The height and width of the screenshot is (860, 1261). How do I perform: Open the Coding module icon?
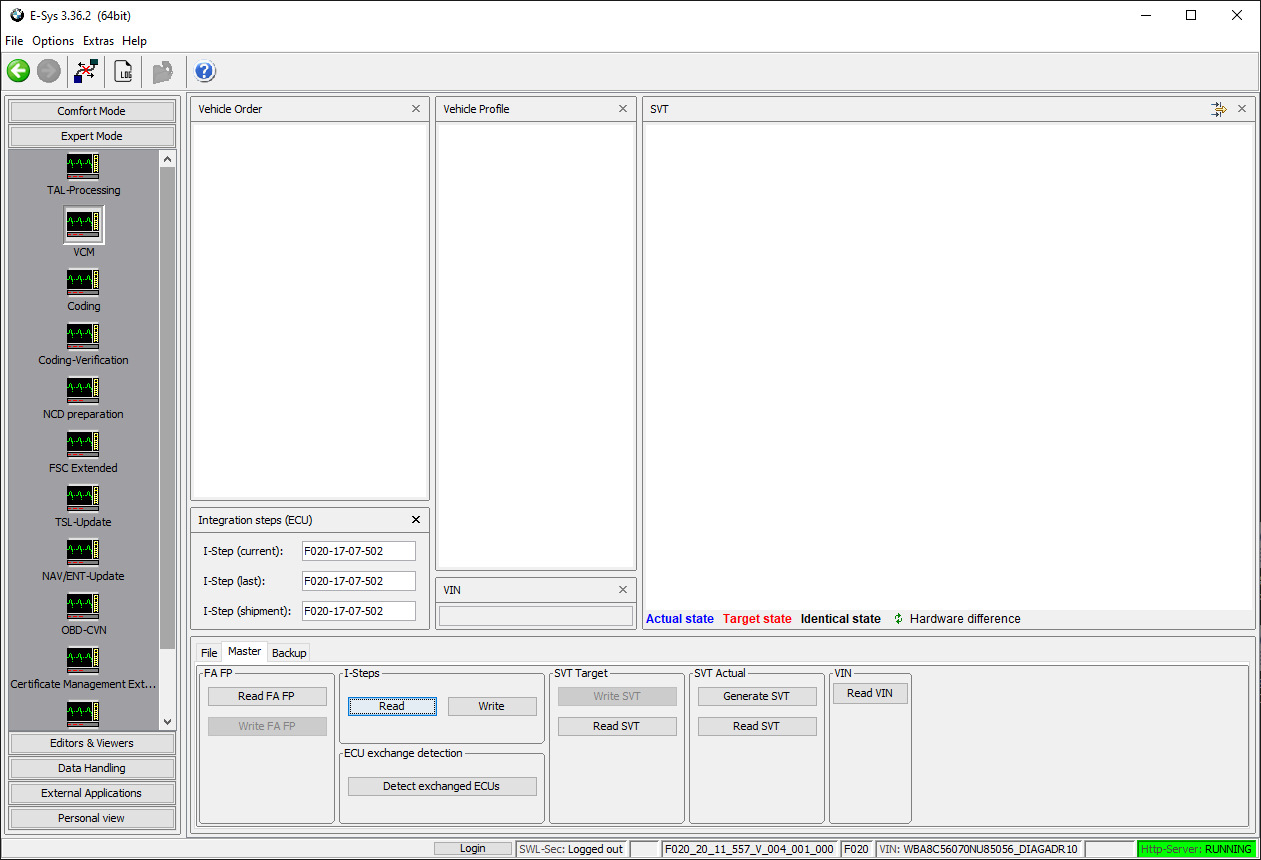click(x=83, y=282)
